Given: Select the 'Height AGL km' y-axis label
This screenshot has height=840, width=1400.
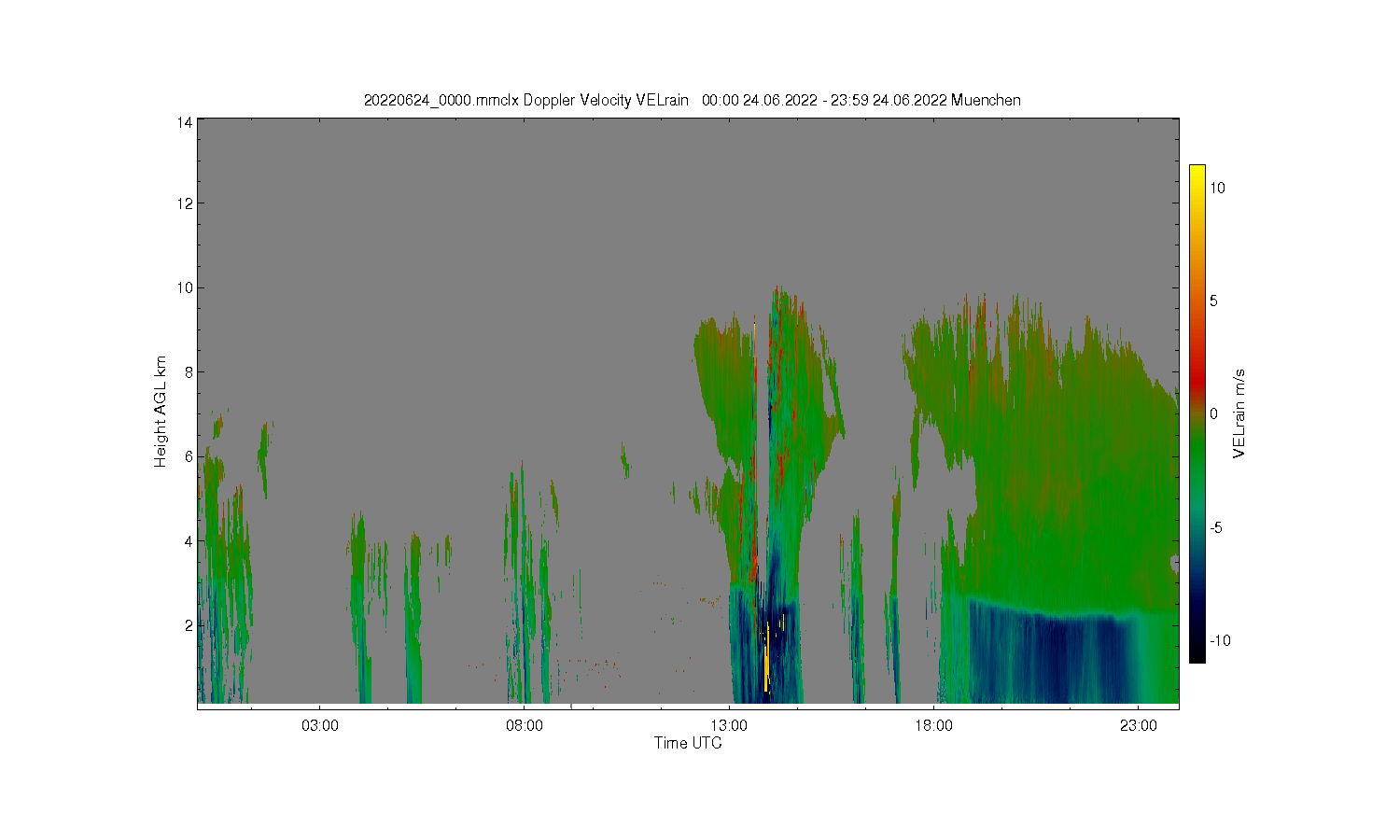Looking at the screenshot, I should [161, 411].
